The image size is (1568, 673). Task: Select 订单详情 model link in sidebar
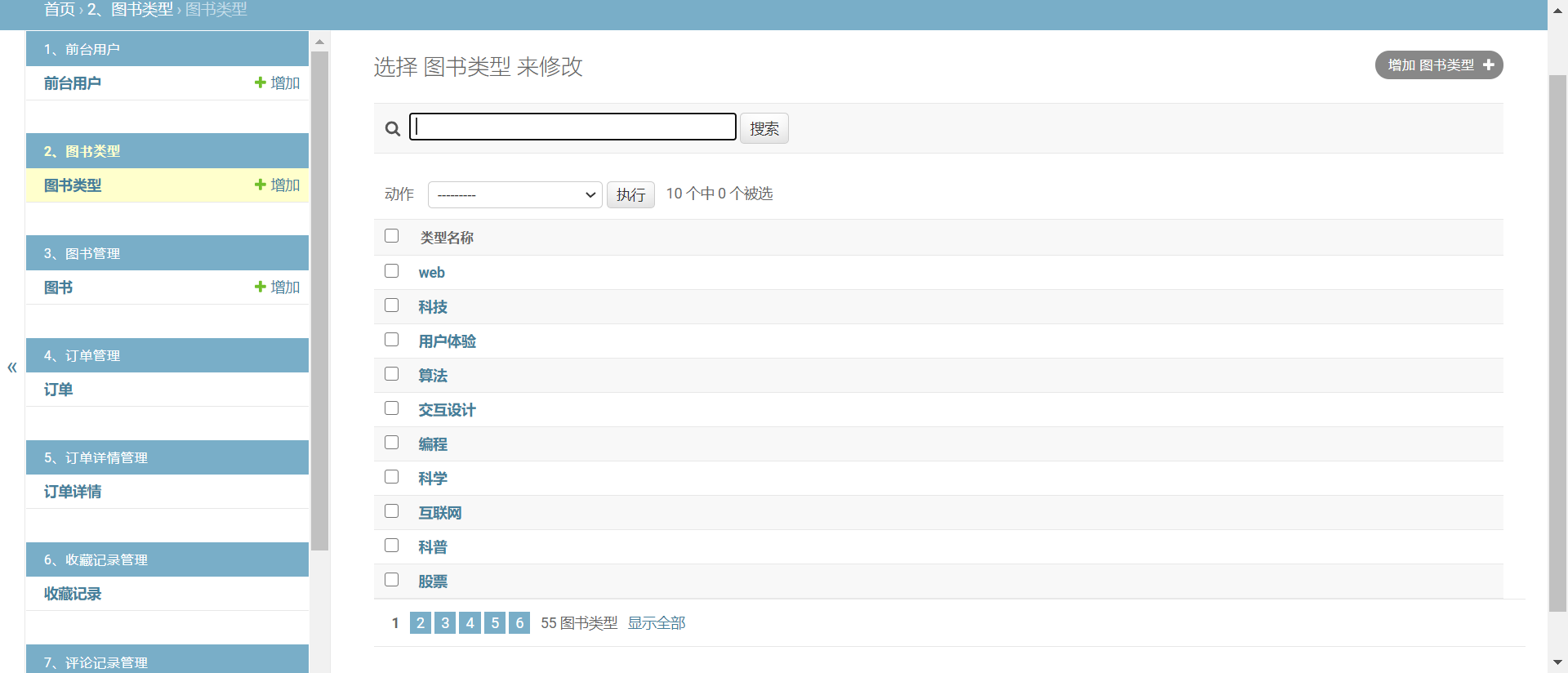point(73,492)
